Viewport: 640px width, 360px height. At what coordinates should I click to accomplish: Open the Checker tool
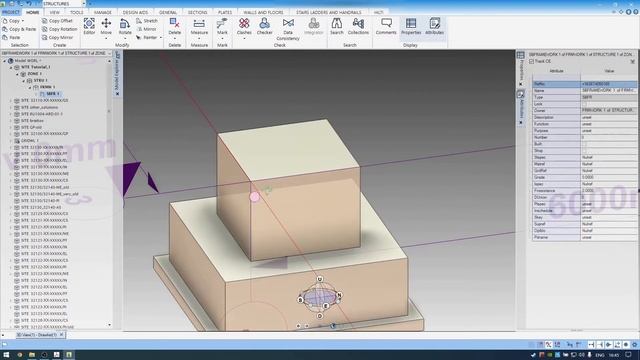(x=264, y=27)
